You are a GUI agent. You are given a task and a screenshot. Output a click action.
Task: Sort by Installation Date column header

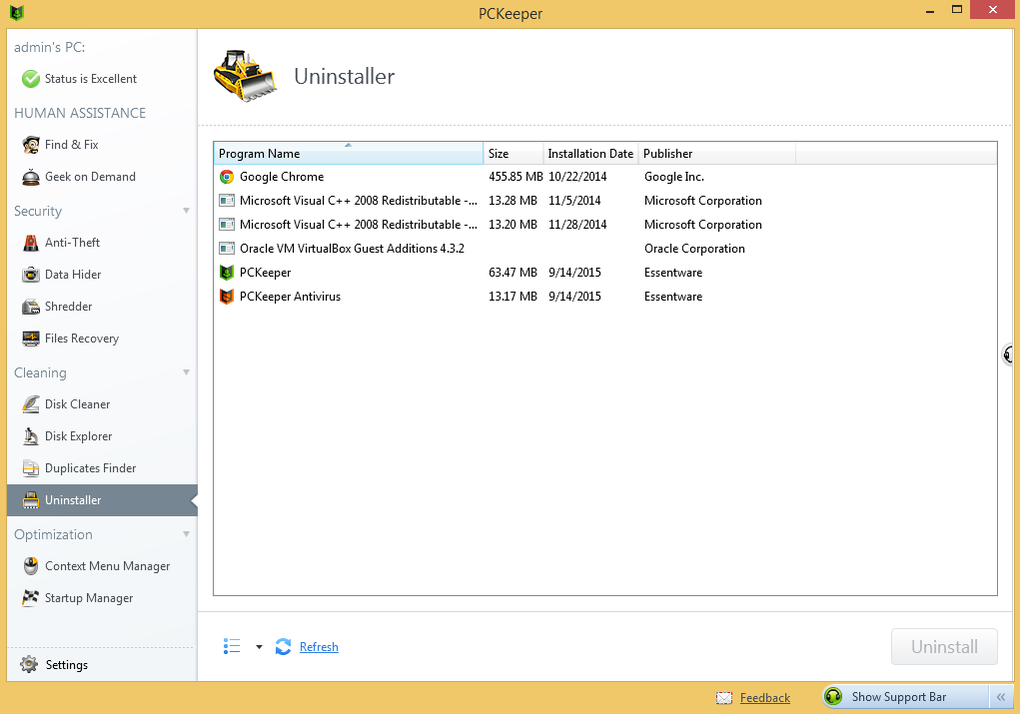591,153
